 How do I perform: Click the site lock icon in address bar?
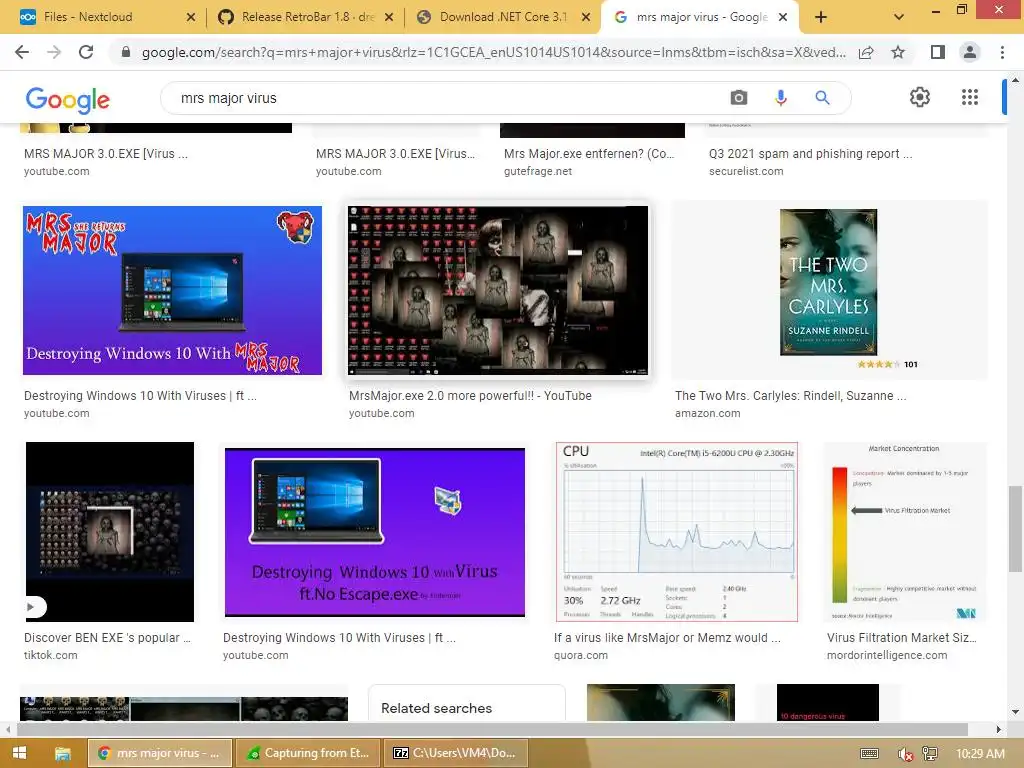click(x=126, y=52)
